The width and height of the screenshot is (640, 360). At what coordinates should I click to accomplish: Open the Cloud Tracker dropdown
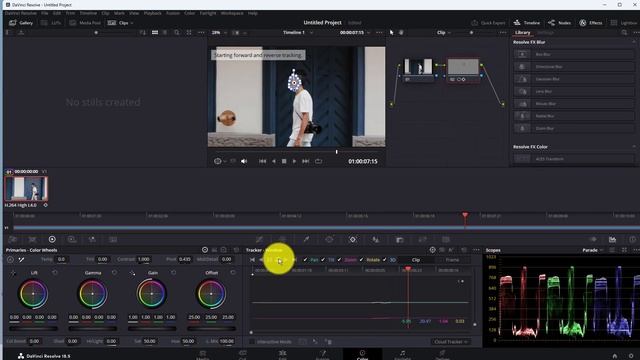click(x=451, y=342)
